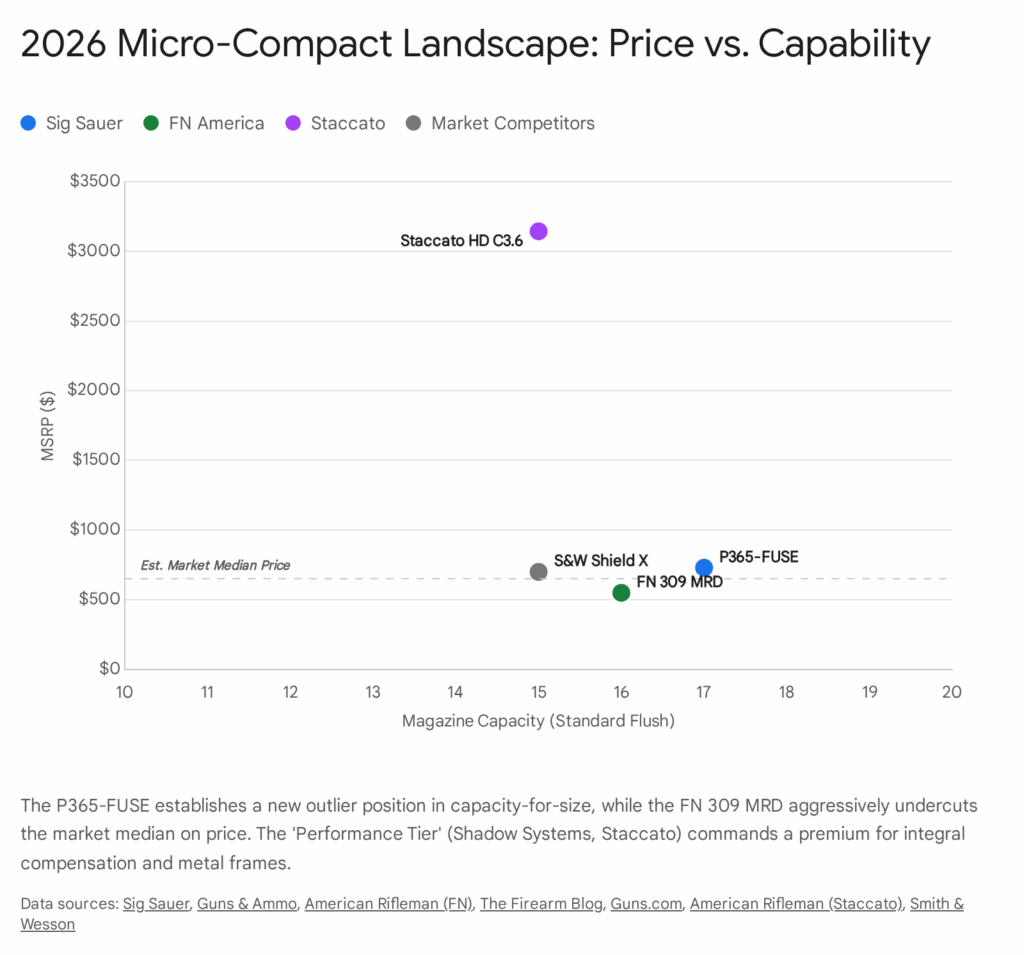Viewport: 1024px width, 955px height.
Task: Open the American Rifleman (FN) source link
Action: coord(388,904)
